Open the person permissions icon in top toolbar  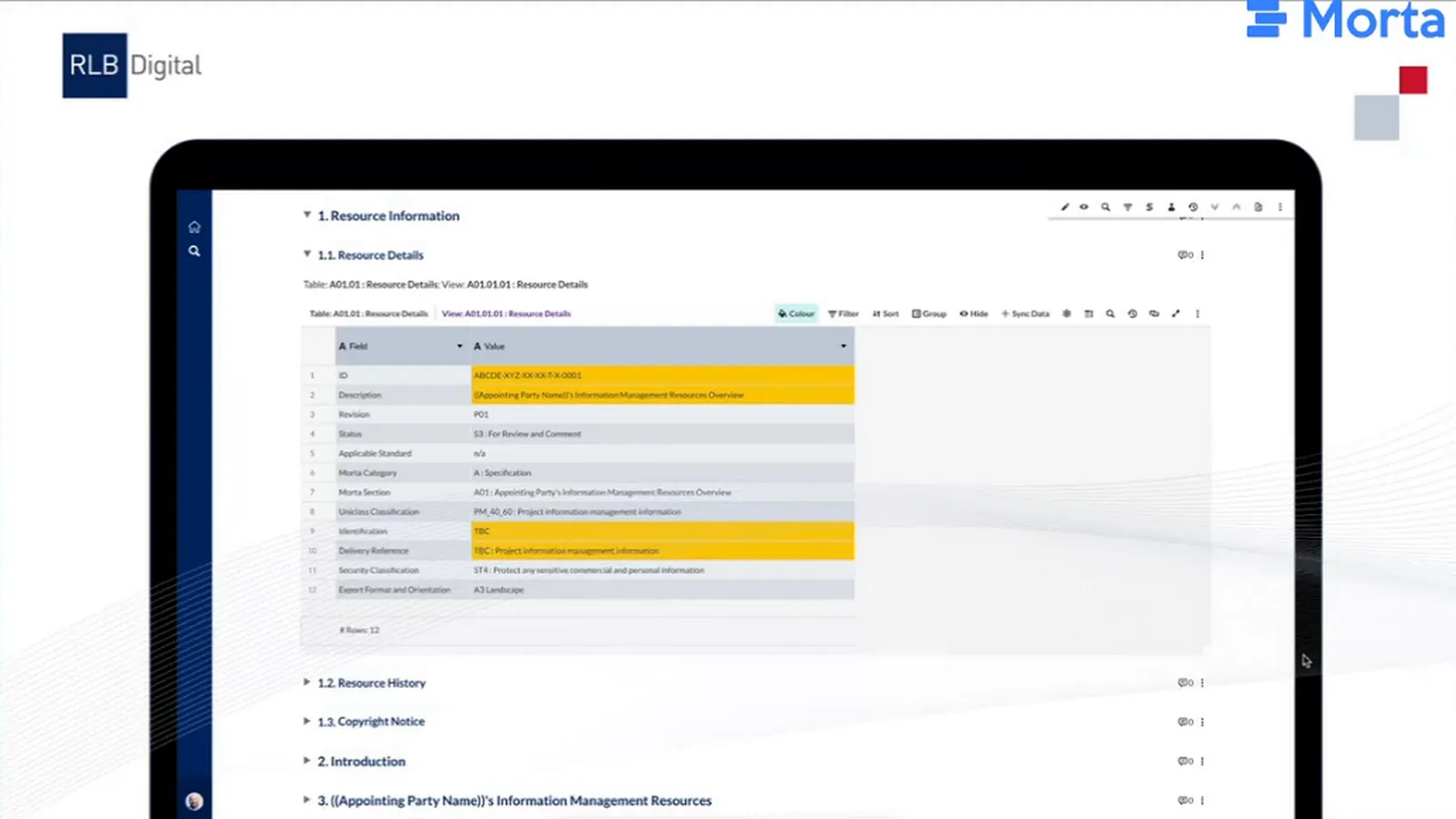pos(1171,207)
